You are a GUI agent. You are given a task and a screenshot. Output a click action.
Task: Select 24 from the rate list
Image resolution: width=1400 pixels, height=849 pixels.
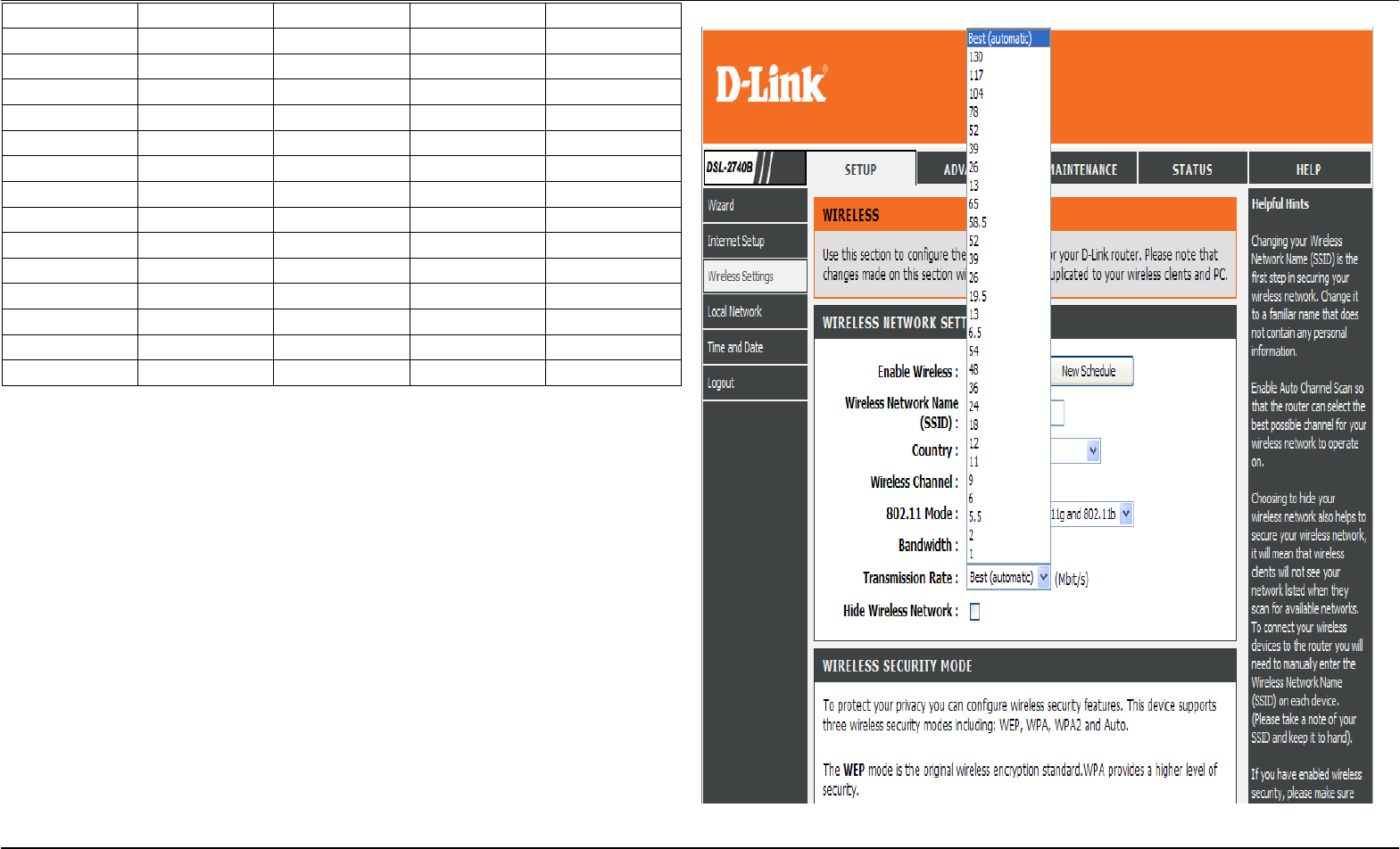(1008, 407)
